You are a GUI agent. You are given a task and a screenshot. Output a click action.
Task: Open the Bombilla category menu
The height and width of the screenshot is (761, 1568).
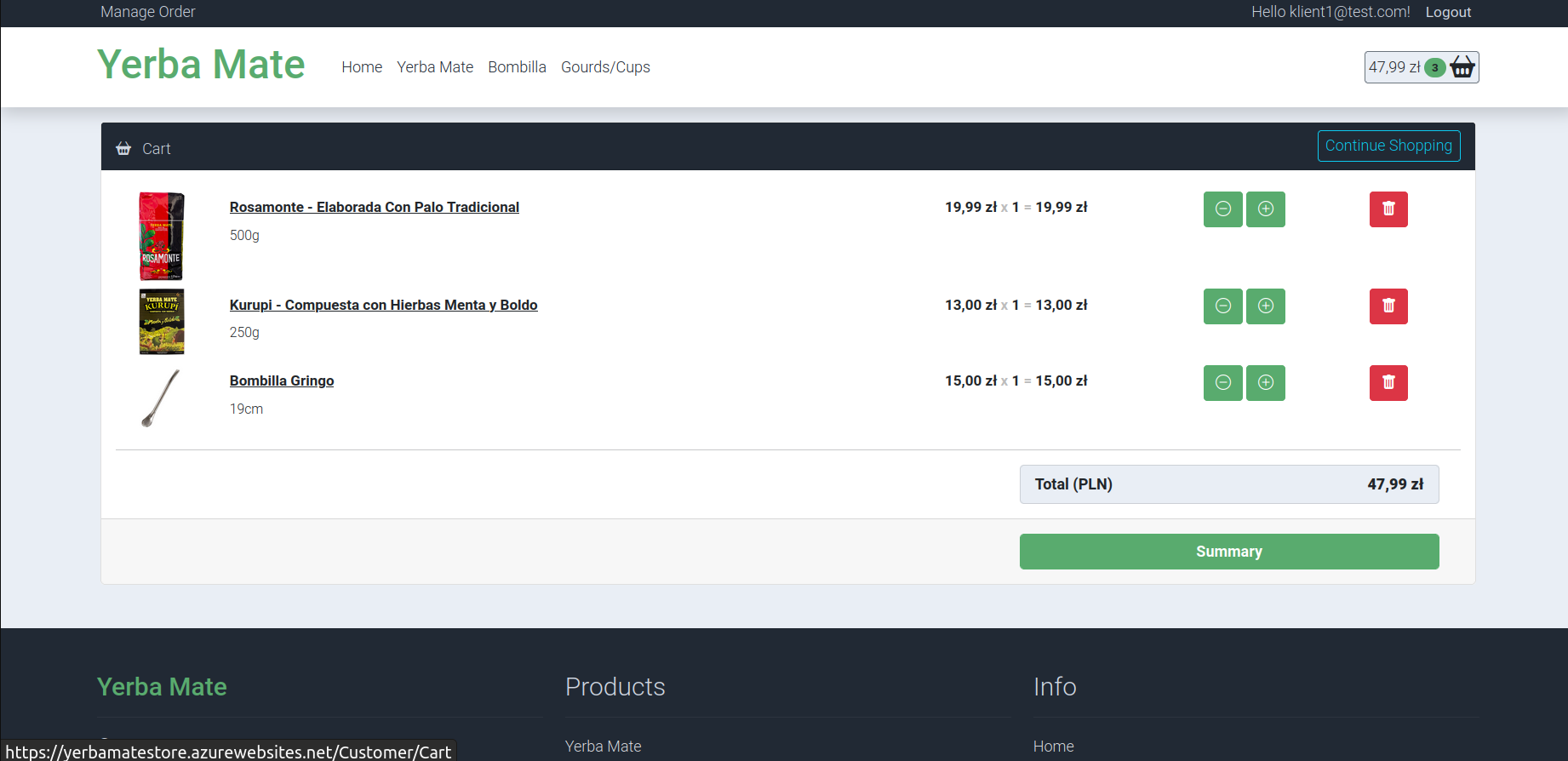pyautogui.click(x=517, y=67)
